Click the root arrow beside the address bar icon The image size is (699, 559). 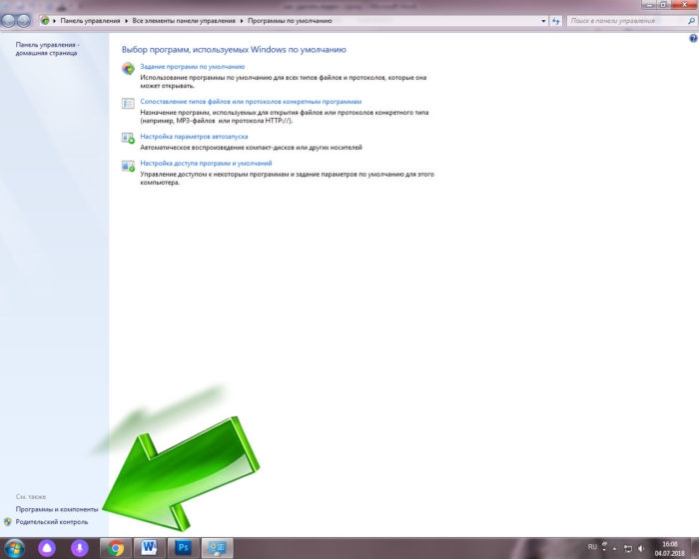[x=54, y=21]
